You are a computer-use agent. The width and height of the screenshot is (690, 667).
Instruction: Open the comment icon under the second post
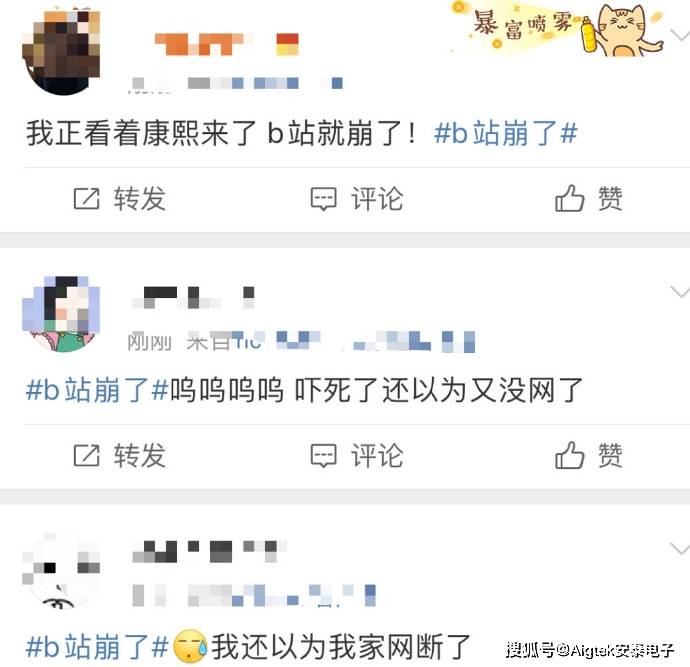click(x=323, y=456)
